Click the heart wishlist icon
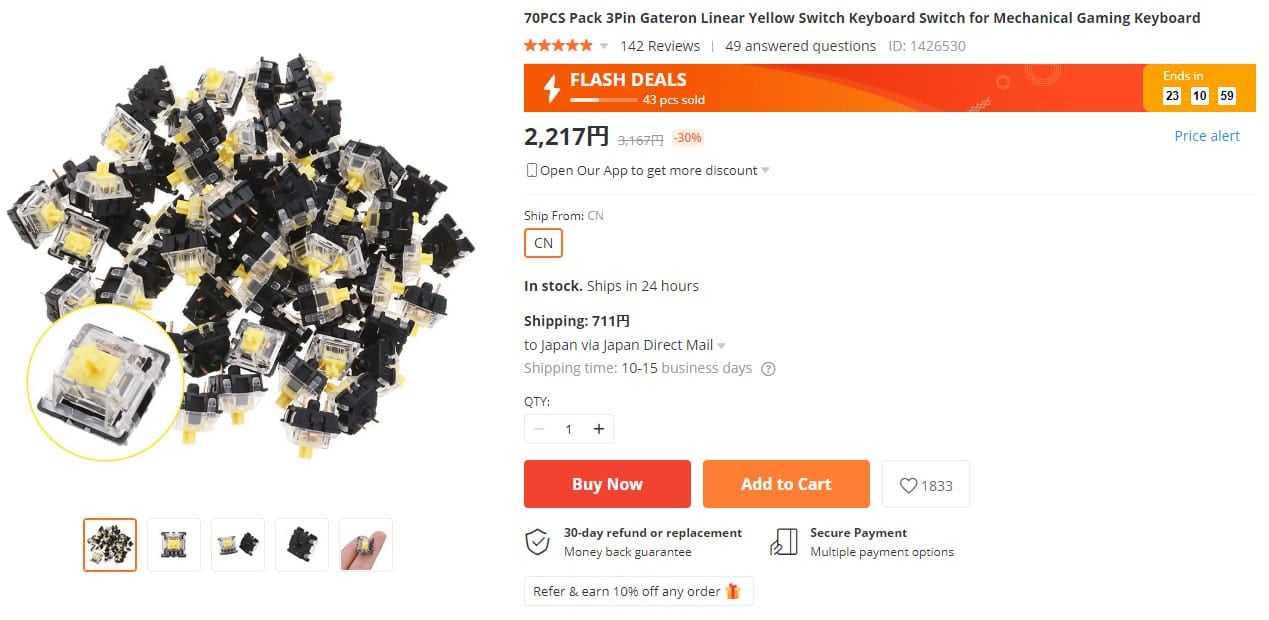This screenshot has height=620, width=1269. 908,485
